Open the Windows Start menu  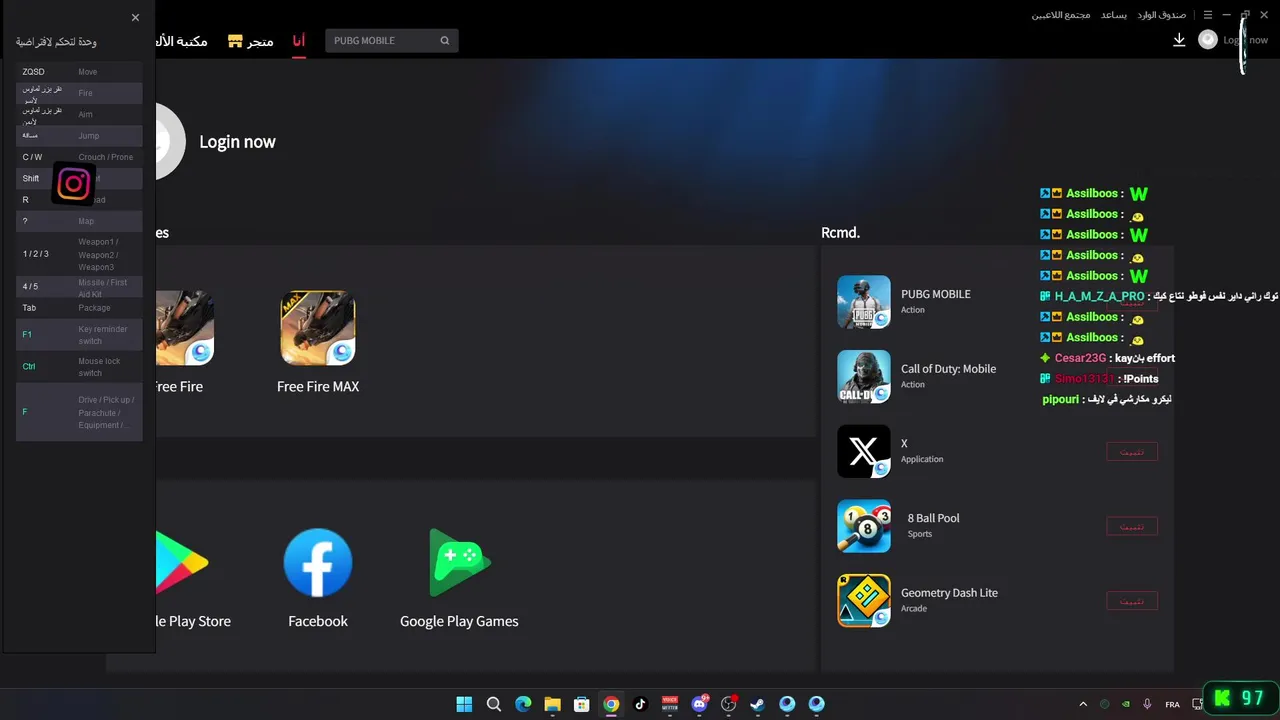point(464,704)
